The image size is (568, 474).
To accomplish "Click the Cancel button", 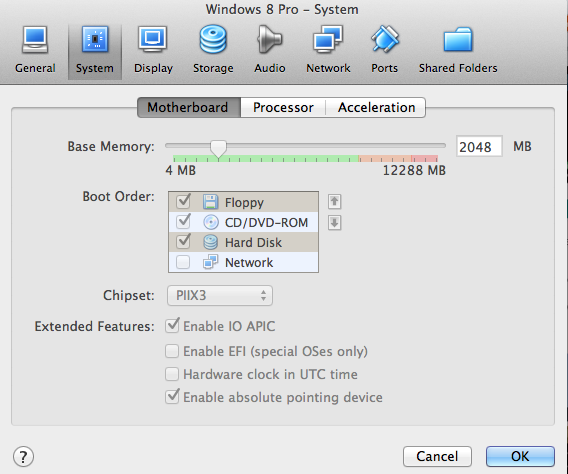I will 437,456.
